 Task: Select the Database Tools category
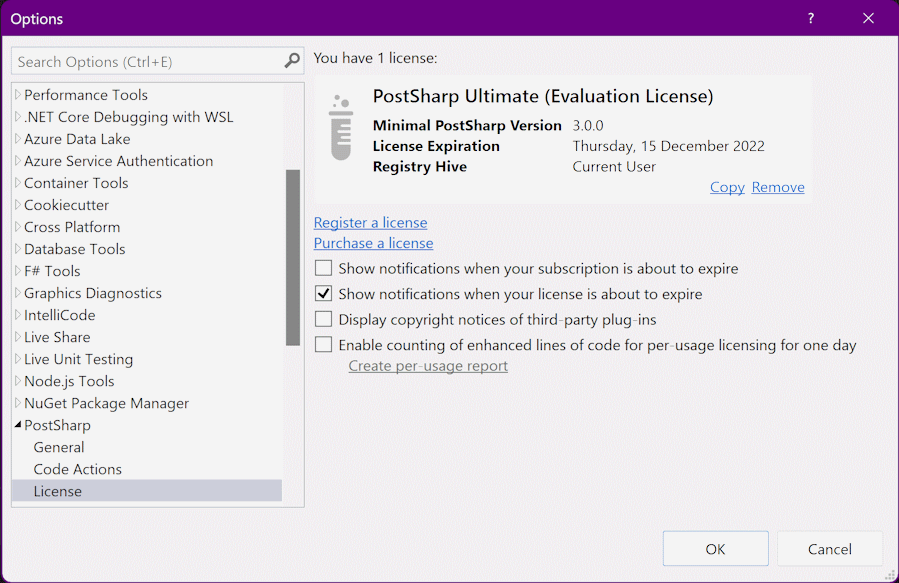[x=74, y=249]
